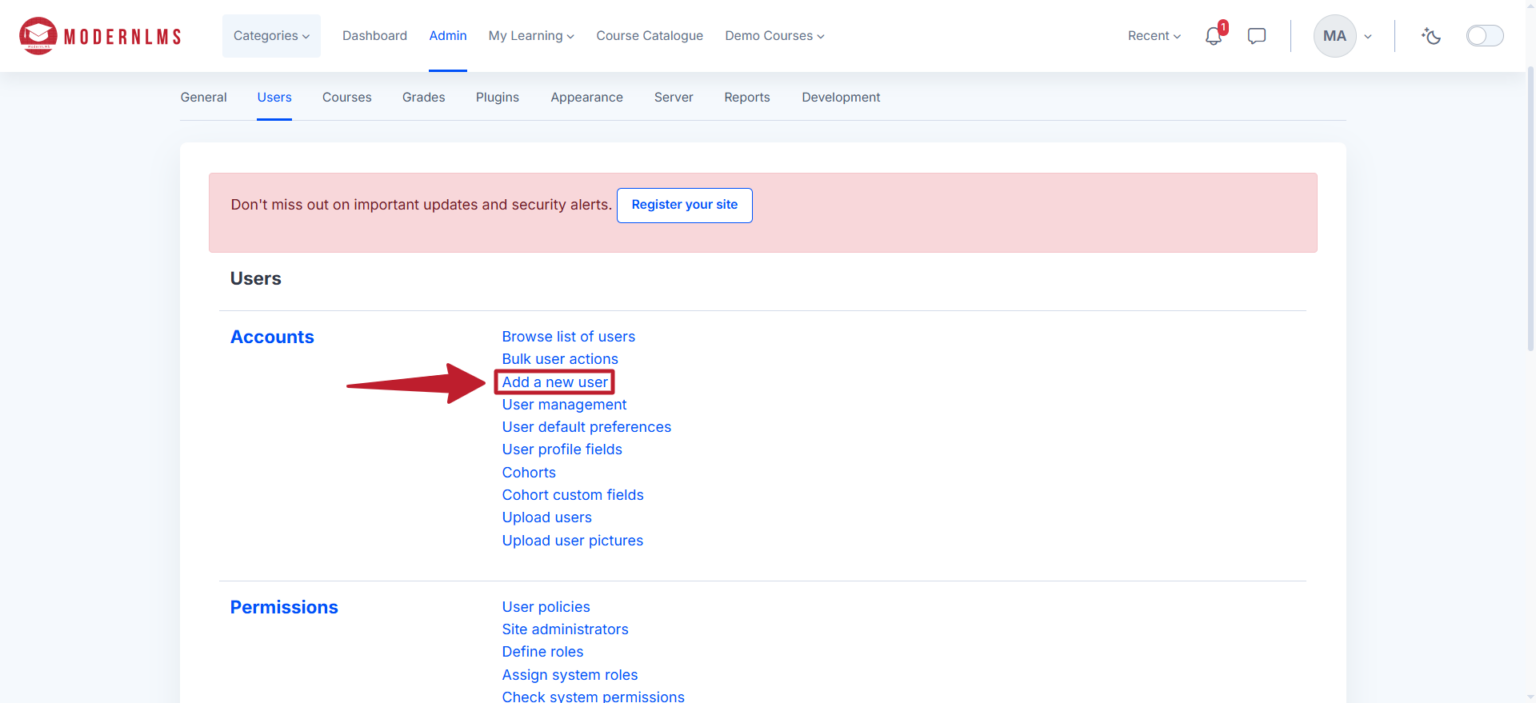Open the notifications bell icon

1213,36
